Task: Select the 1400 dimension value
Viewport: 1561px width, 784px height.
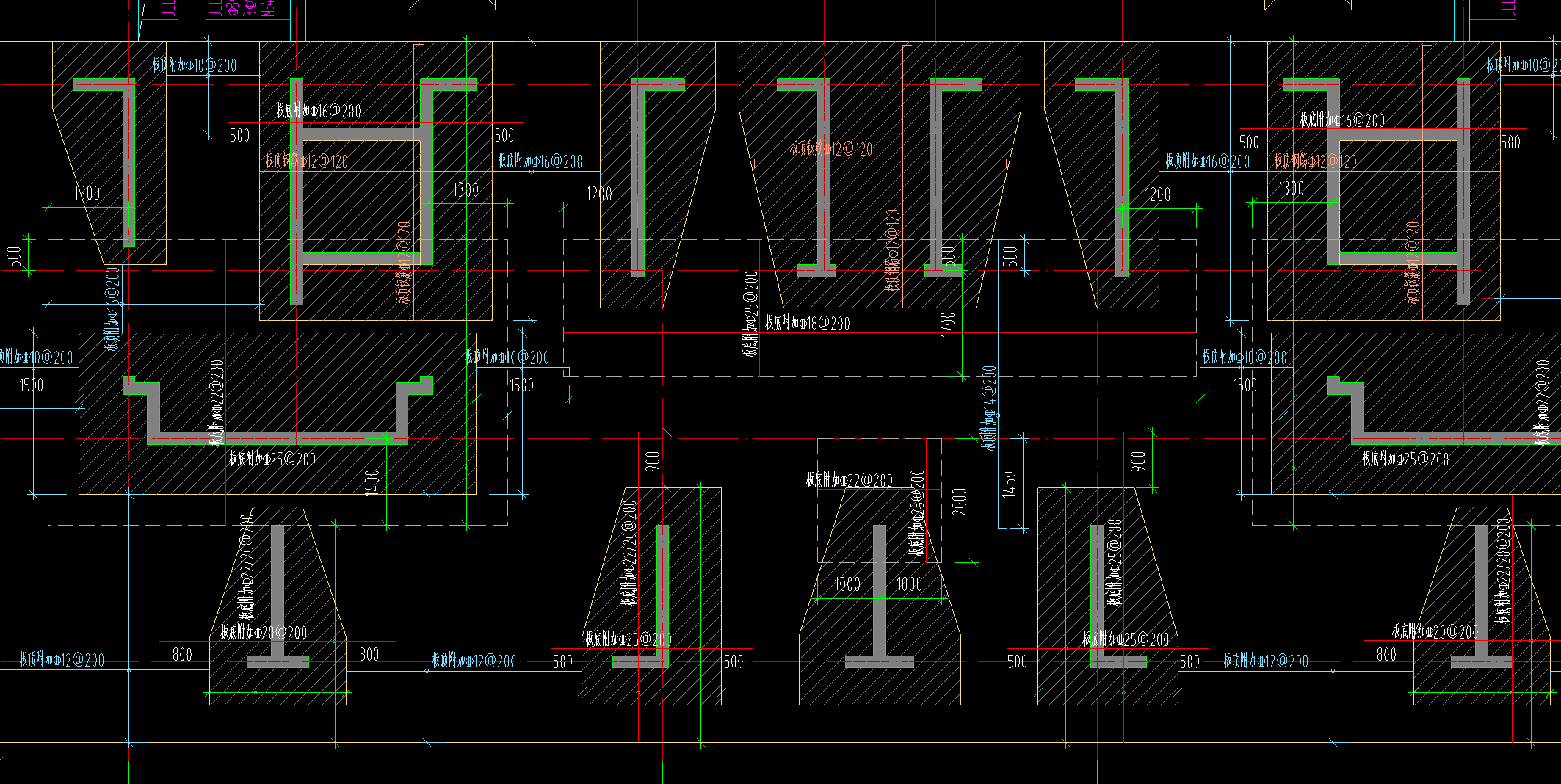Action: 372,482
